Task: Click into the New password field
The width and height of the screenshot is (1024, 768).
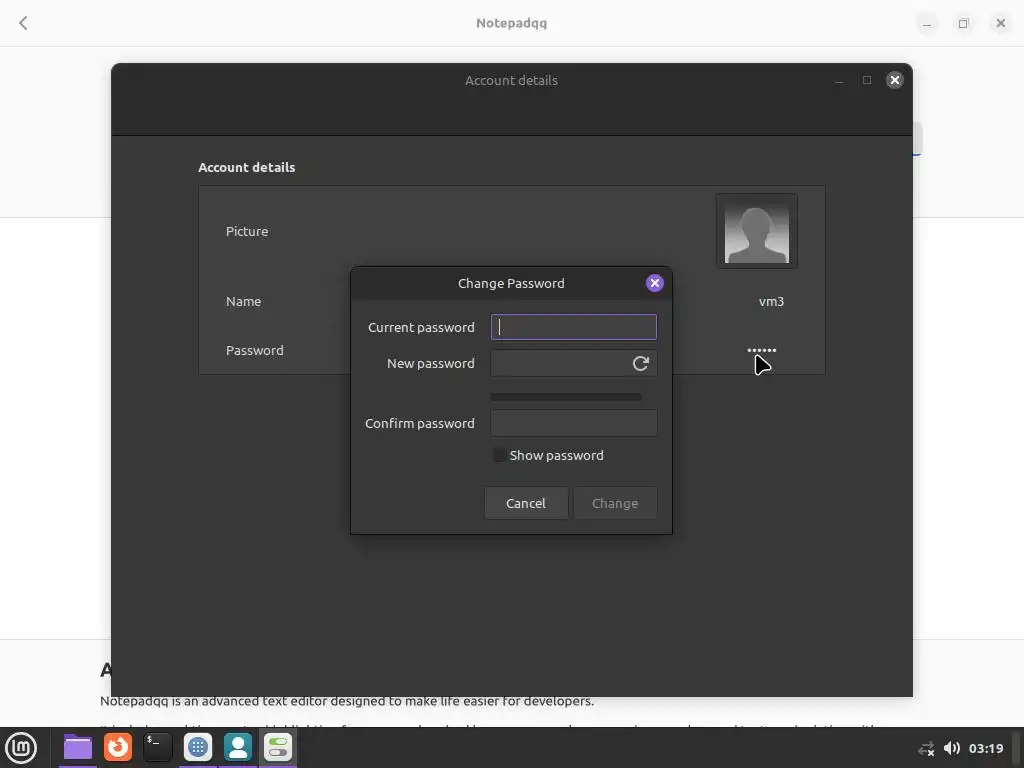Action: [x=573, y=364]
